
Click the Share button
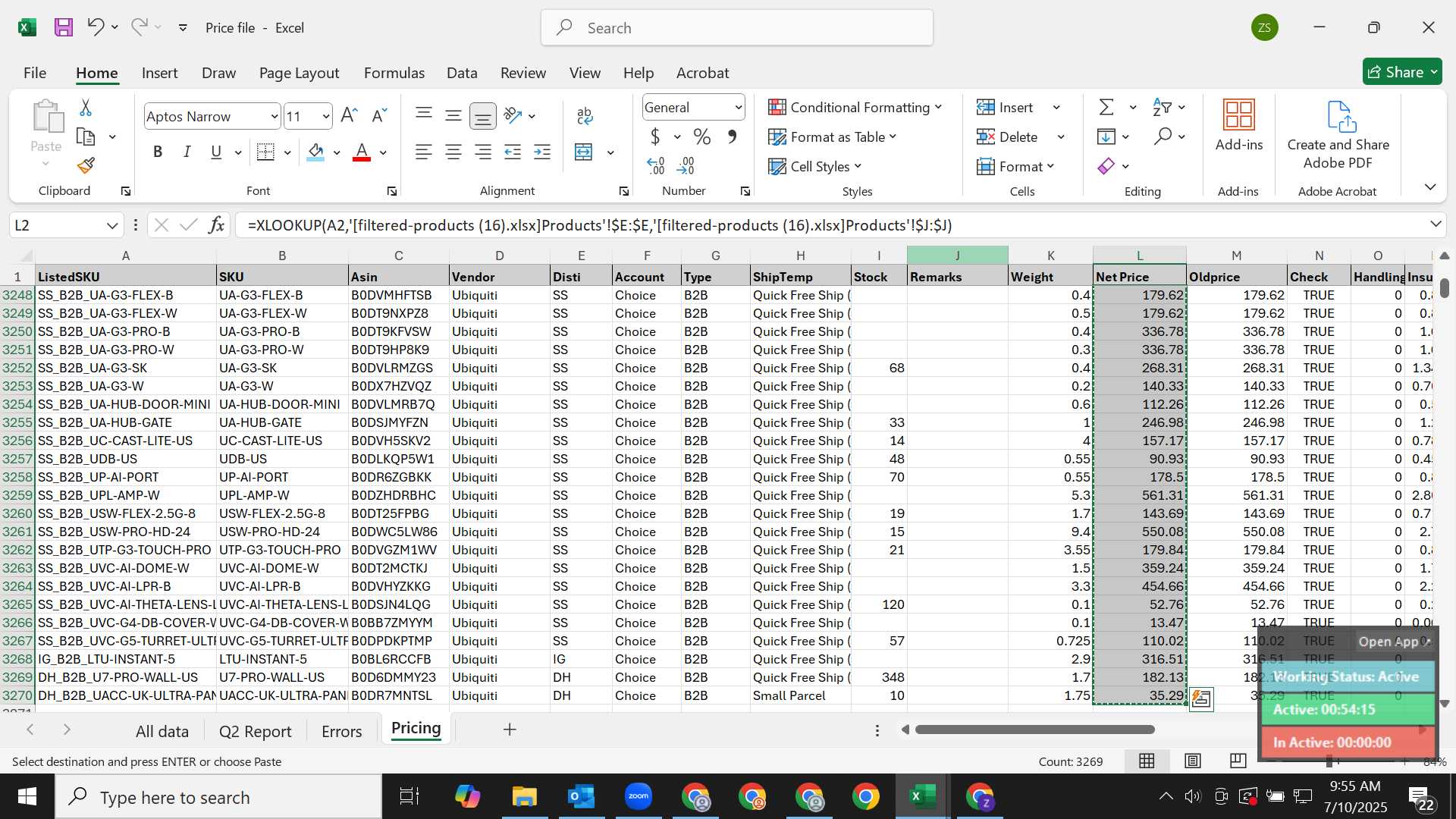(x=1402, y=72)
